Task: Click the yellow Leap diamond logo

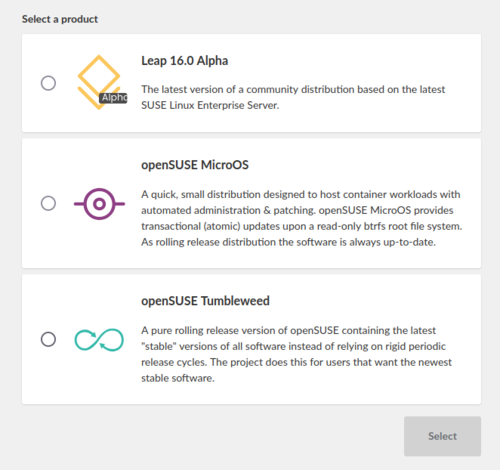Action: pos(99,82)
